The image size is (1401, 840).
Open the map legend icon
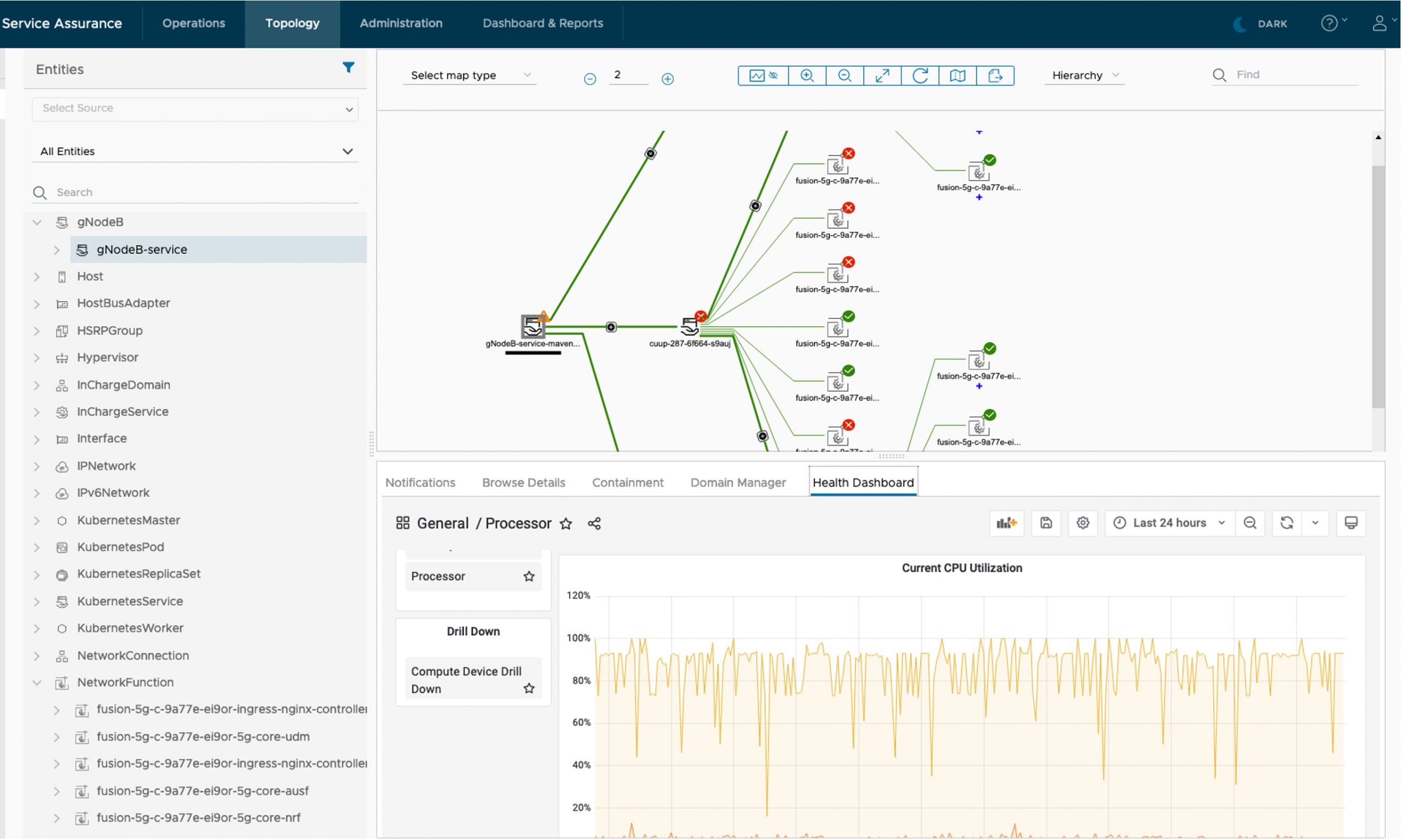point(957,76)
